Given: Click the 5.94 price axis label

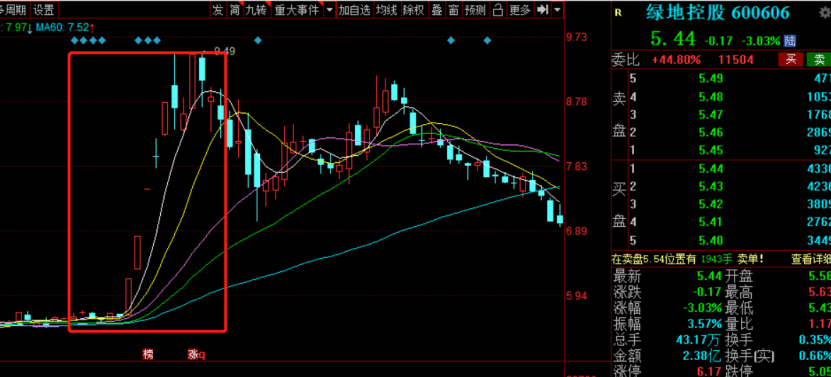Looking at the screenshot, I should (576, 296).
